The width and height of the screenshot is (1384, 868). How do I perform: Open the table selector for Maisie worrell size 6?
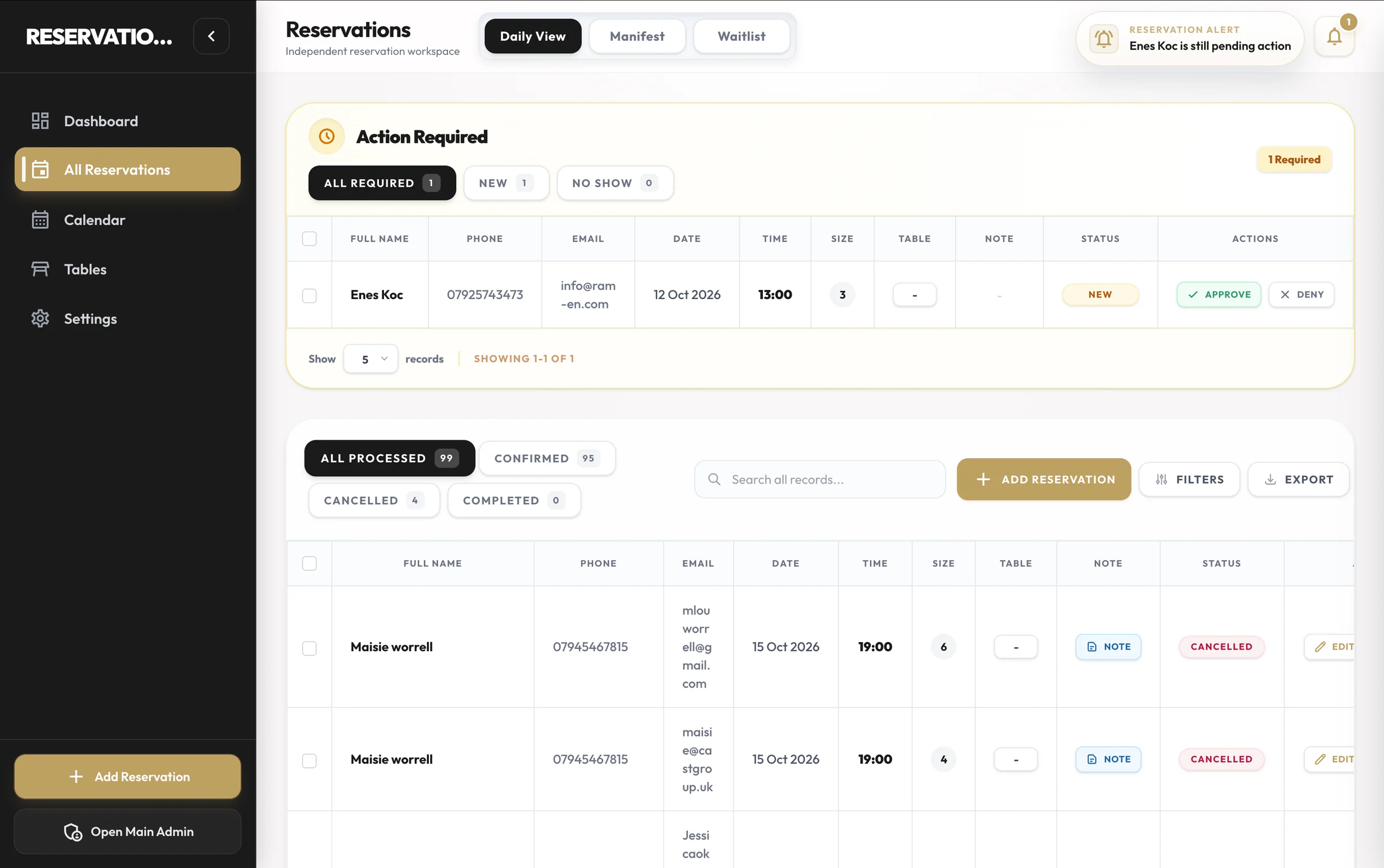click(x=1016, y=647)
